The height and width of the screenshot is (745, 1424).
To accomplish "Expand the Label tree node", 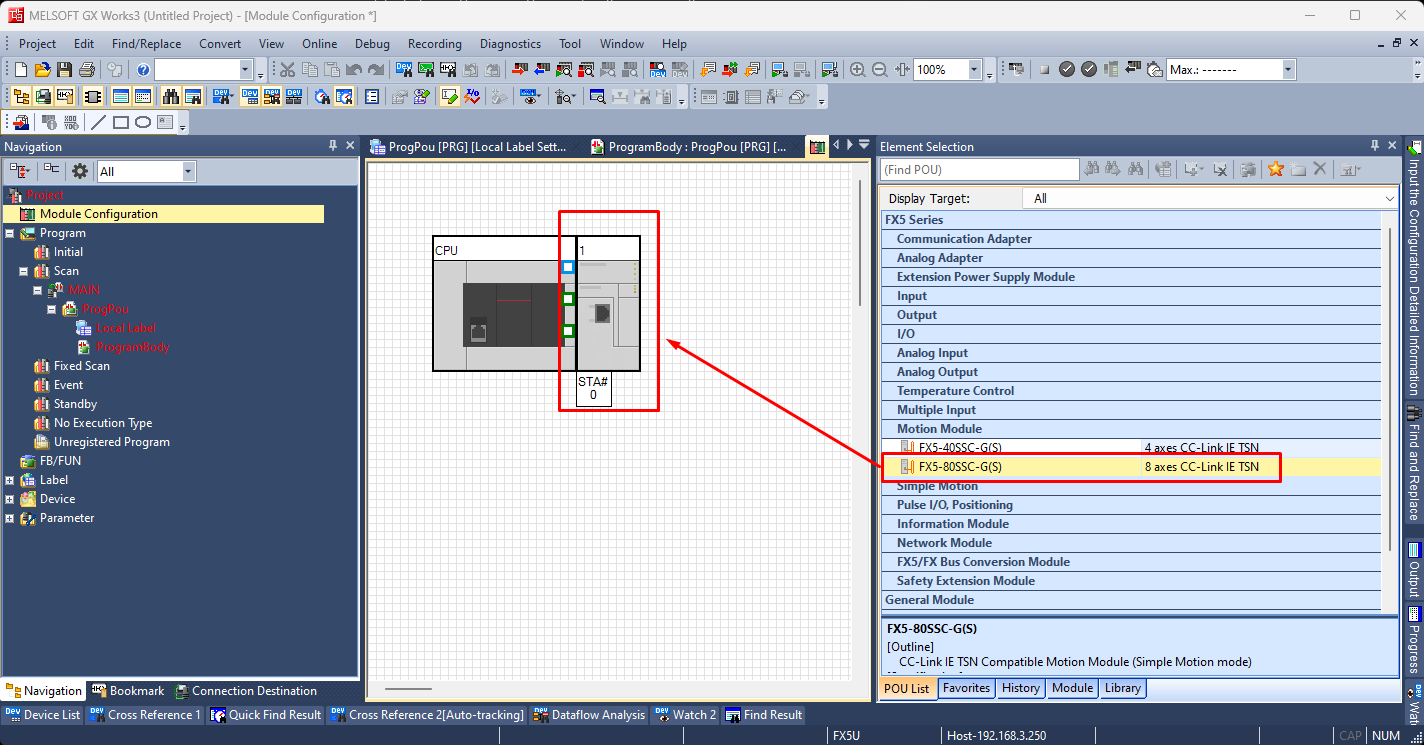I will tap(10, 480).
